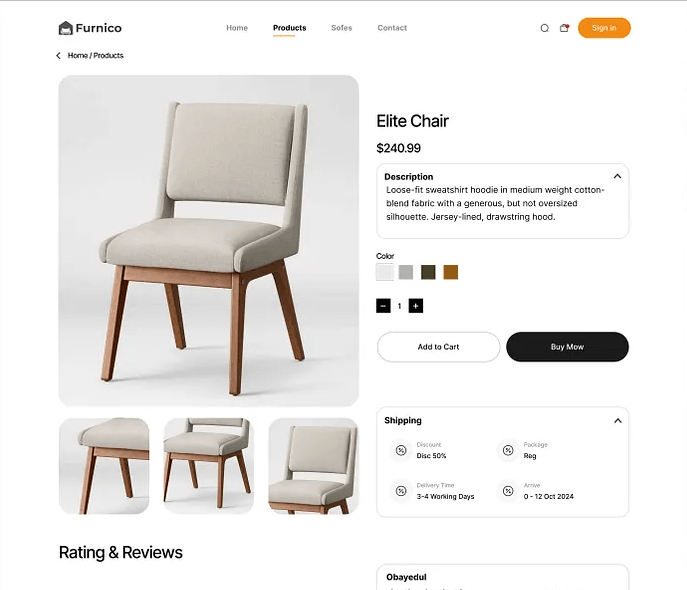Decrease quantity with minus button
The width and height of the screenshot is (687, 590).
pos(383,306)
